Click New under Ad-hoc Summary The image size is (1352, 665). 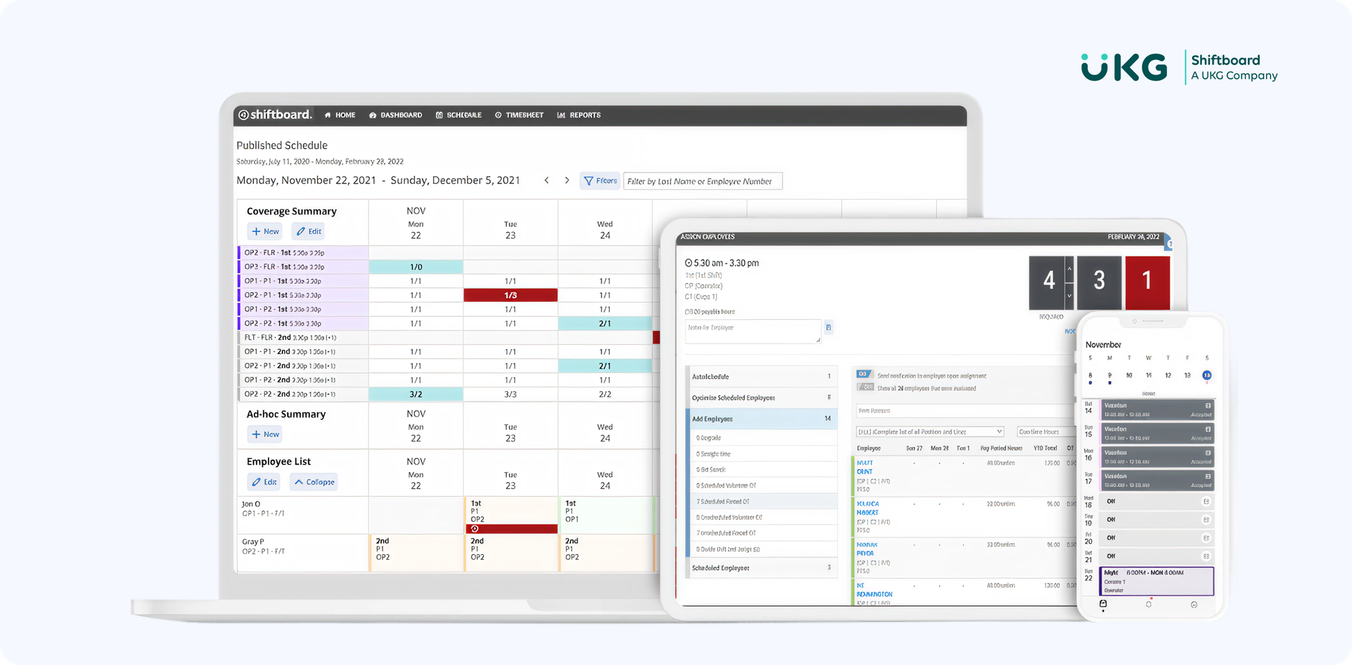point(265,434)
